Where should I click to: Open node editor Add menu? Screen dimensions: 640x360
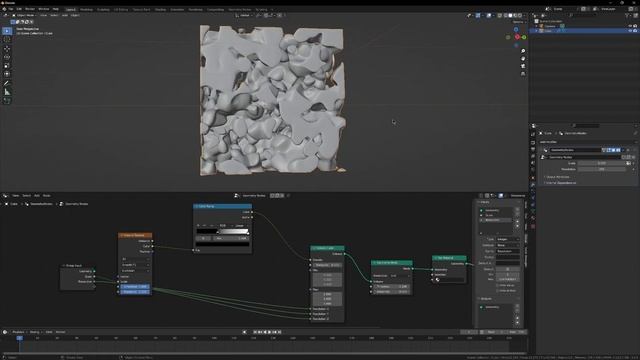(x=37, y=196)
